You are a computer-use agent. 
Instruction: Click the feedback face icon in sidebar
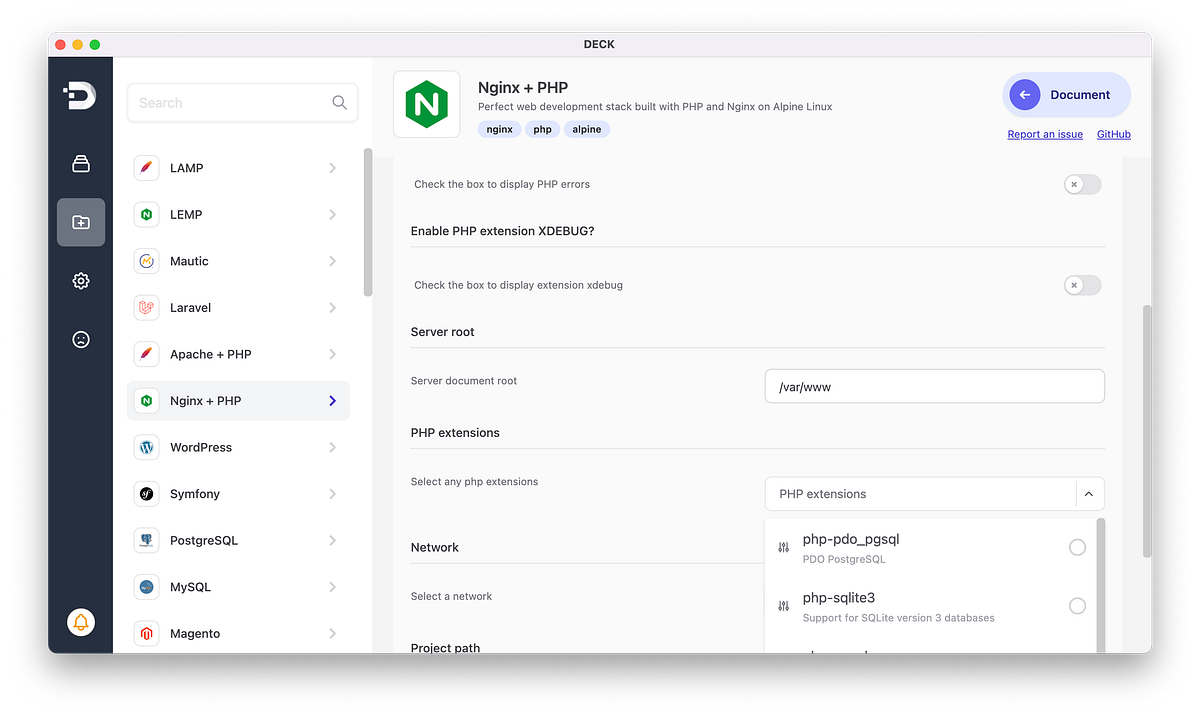coord(80,339)
